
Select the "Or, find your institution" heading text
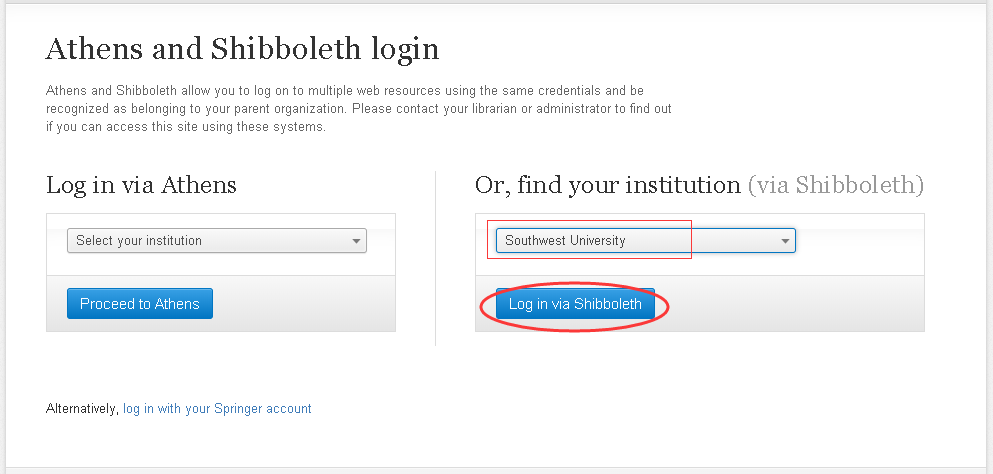[x=608, y=185]
